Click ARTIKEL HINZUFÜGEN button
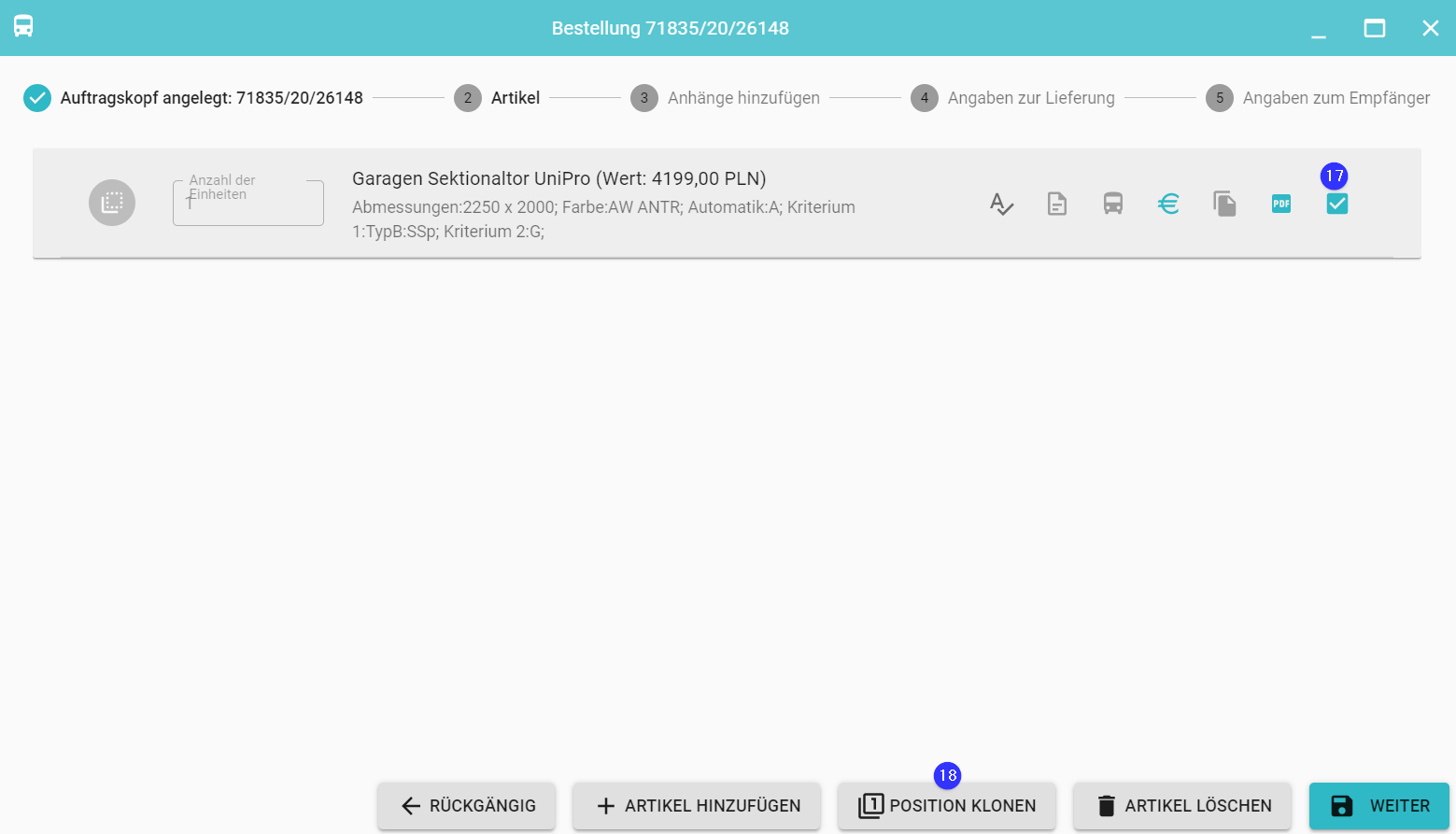The height and width of the screenshot is (834, 1456). (x=697, y=806)
